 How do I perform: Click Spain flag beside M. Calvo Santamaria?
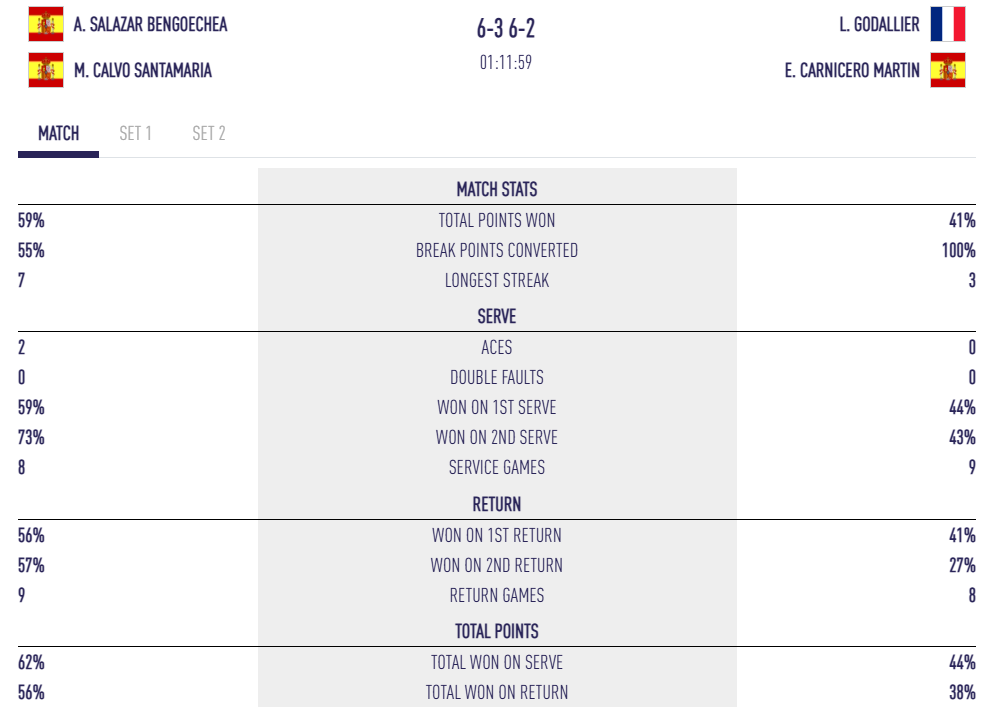pos(46,70)
